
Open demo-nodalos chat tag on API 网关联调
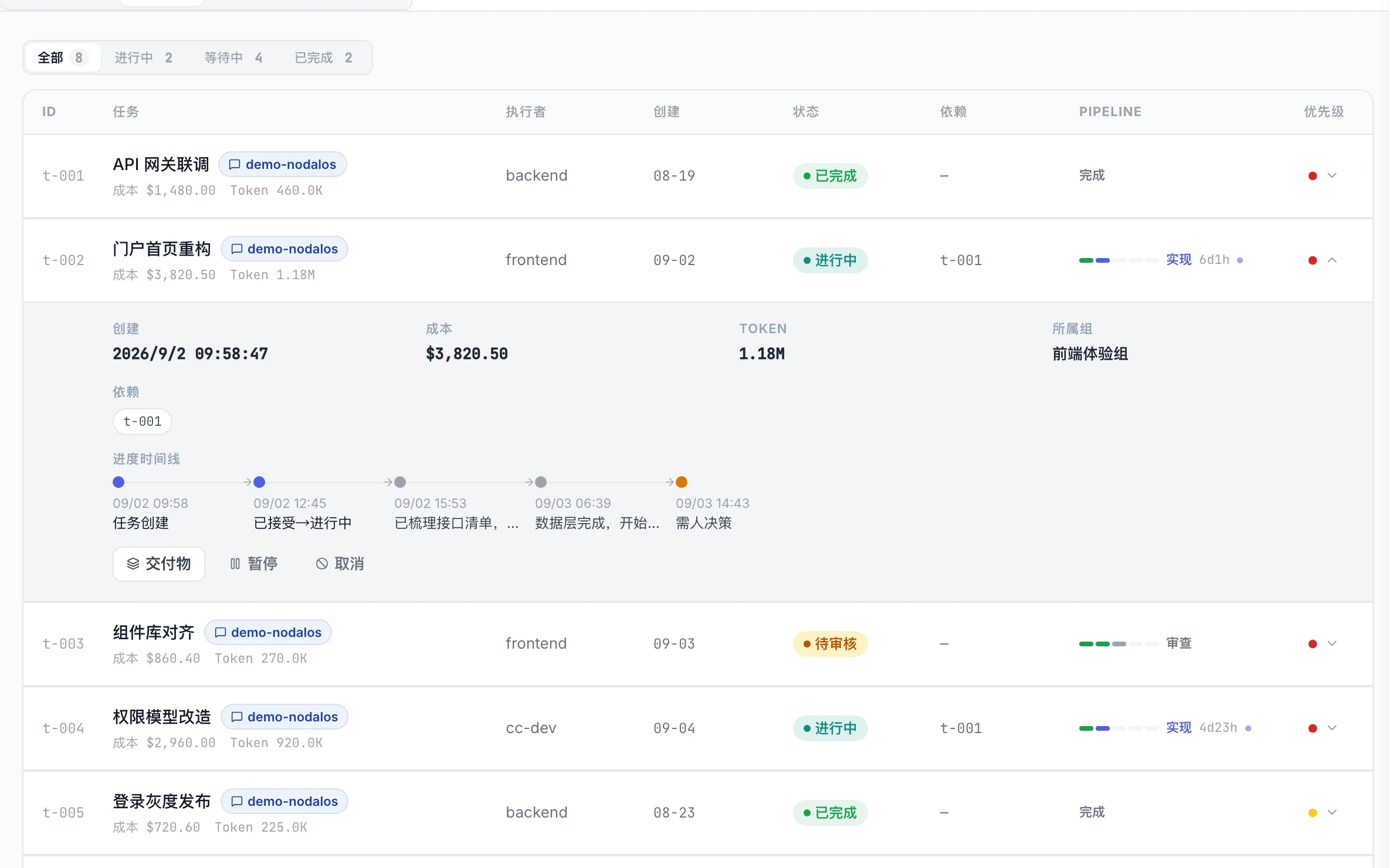[x=283, y=164]
